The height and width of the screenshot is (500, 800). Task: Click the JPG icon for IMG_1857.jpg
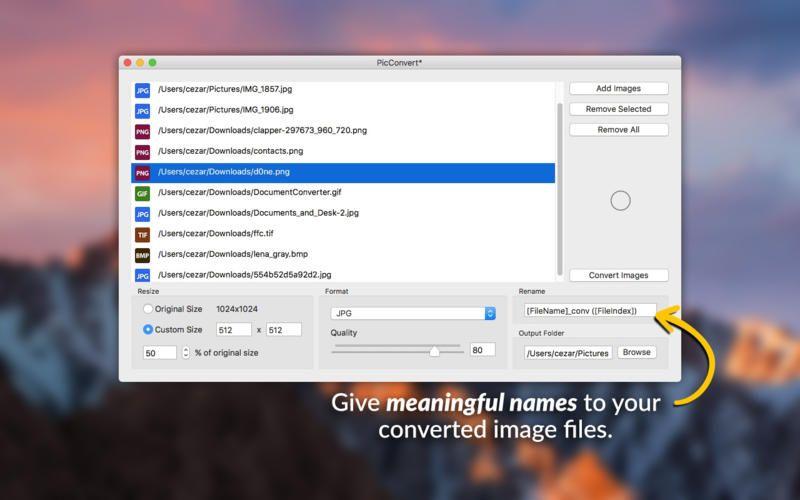click(142, 90)
